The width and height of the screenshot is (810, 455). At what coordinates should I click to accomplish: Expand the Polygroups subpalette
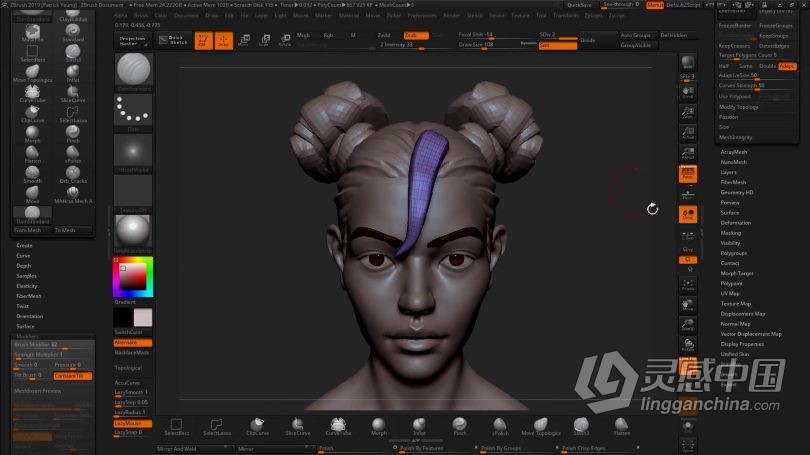[x=734, y=253]
